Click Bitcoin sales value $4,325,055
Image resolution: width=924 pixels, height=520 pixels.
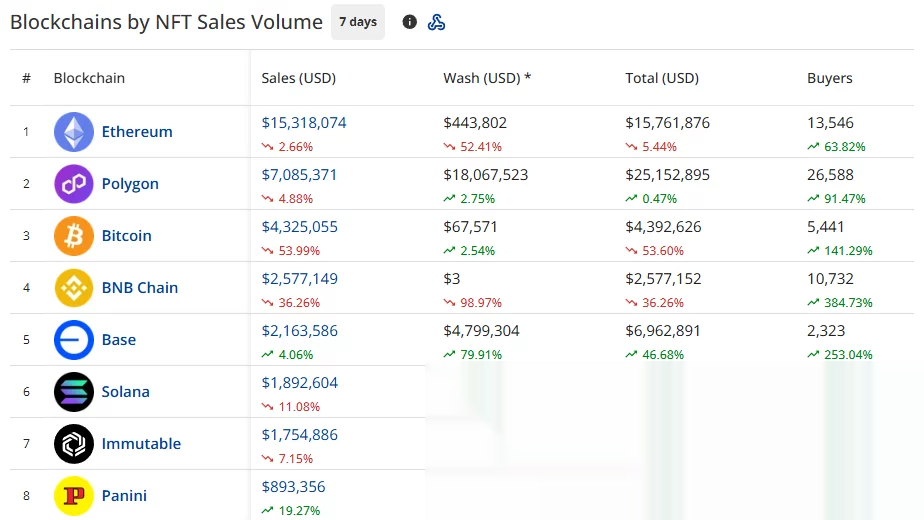click(x=299, y=226)
